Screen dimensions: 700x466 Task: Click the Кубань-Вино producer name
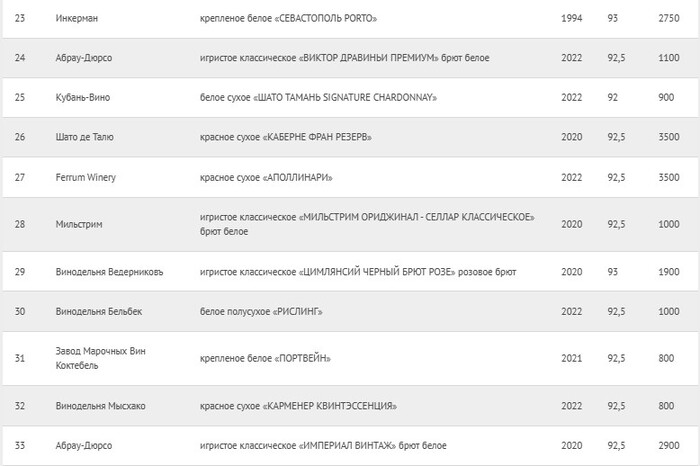click(85, 97)
